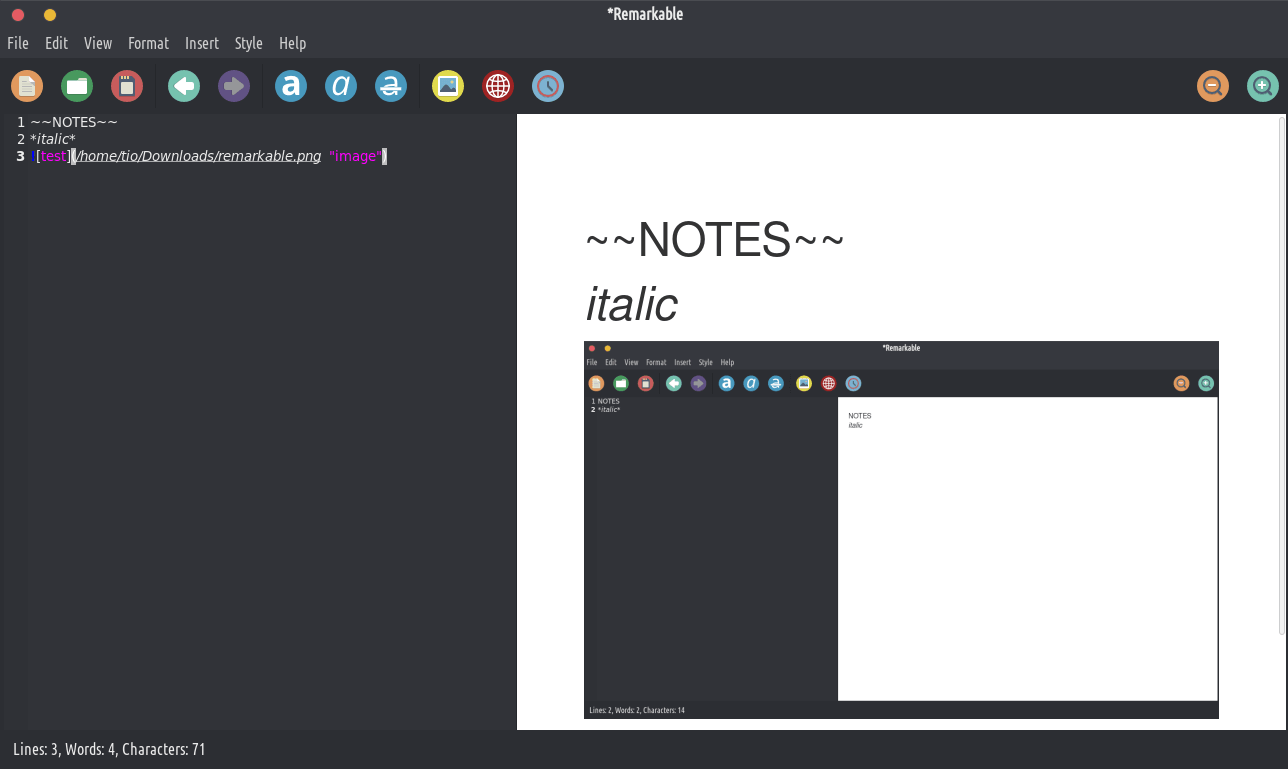Redo with the right arrow icon
Screen dimensions: 1288x769
[234, 86]
